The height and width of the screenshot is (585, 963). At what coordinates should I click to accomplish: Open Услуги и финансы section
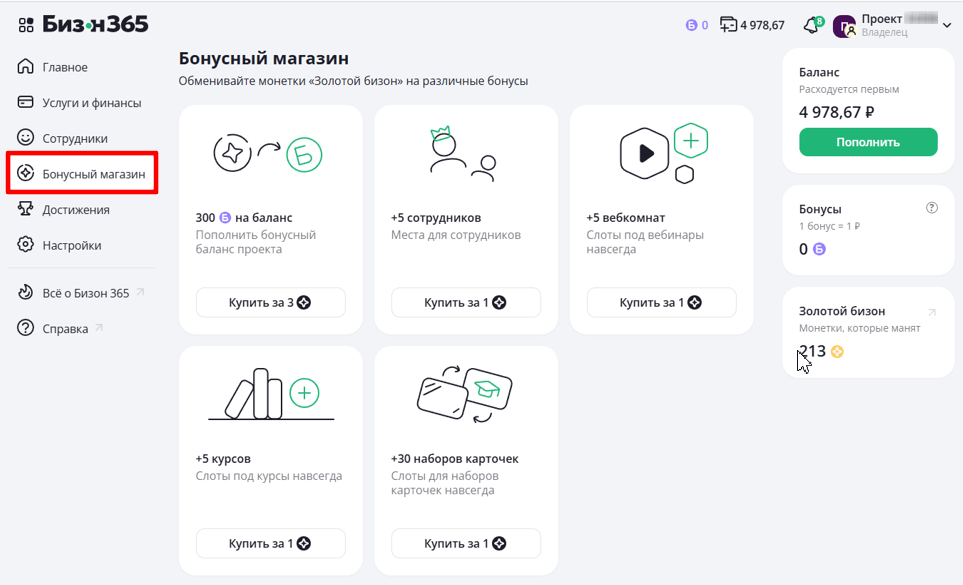91,103
